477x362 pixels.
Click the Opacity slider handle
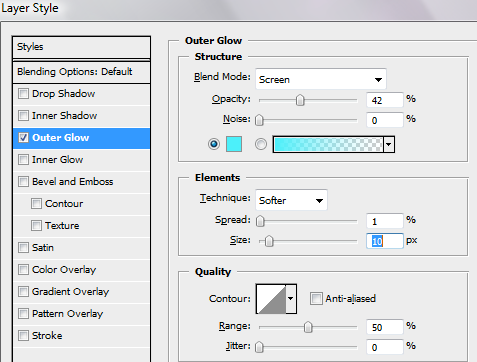300,100
